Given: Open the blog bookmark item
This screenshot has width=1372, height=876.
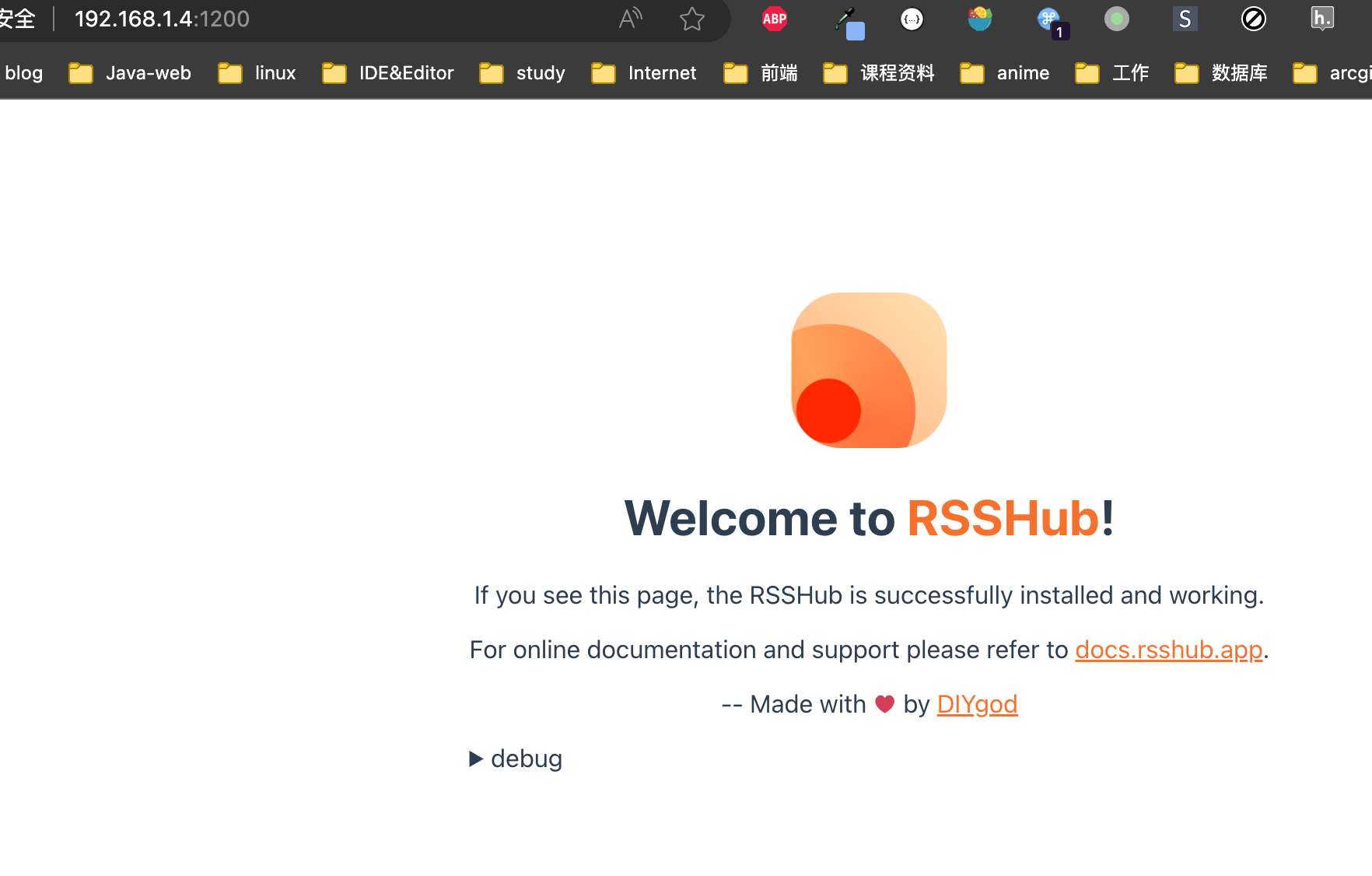Looking at the screenshot, I should [24, 73].
